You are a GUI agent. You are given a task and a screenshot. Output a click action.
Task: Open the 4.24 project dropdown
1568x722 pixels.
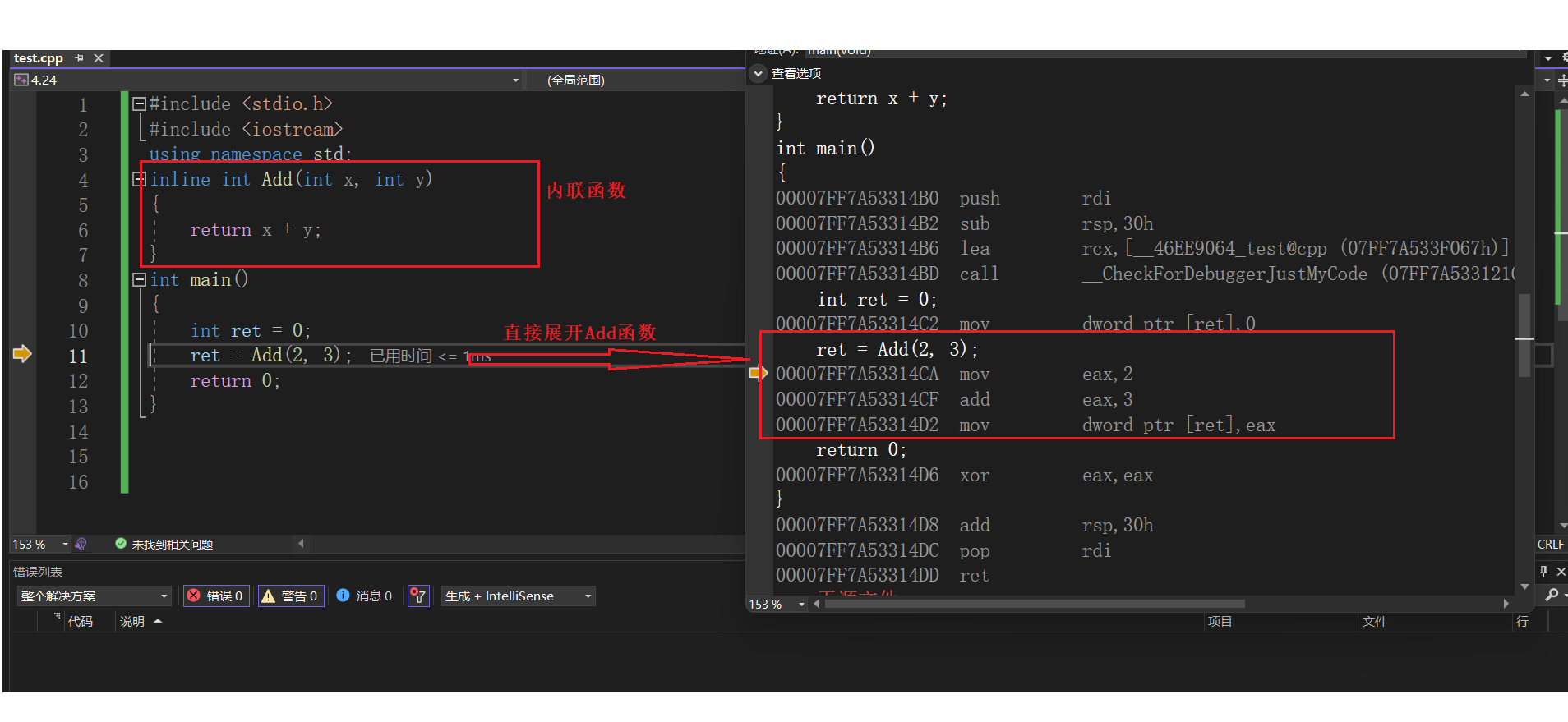(516, 80)
